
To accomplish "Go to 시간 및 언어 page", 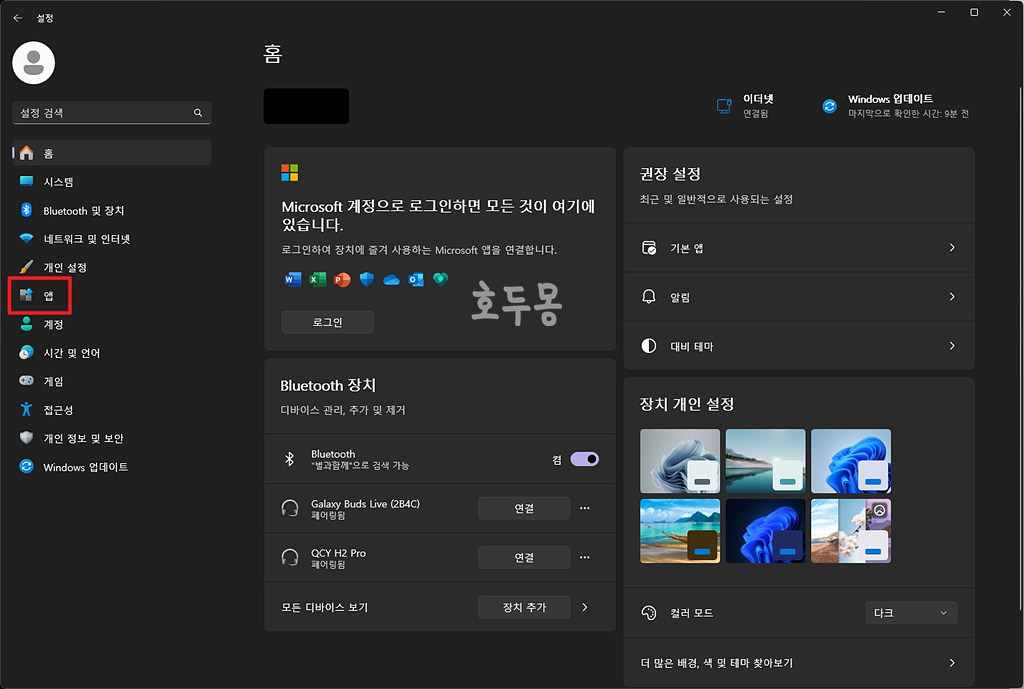I will coord(112,353).
